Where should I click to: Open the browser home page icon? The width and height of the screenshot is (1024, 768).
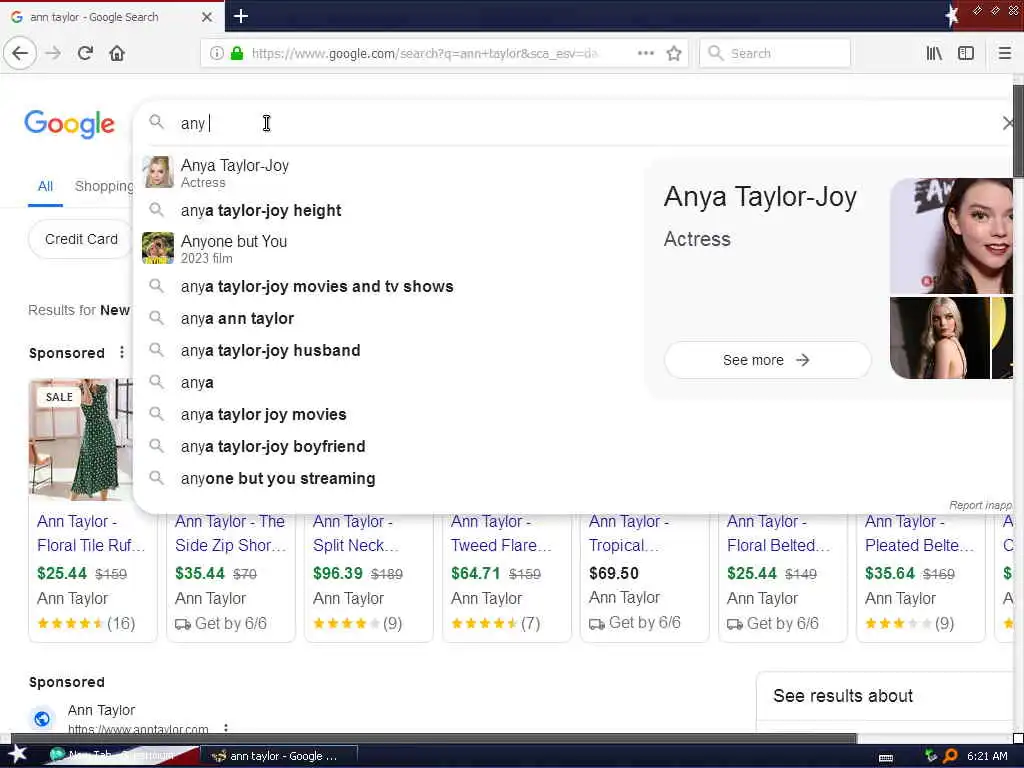[117, 53]
